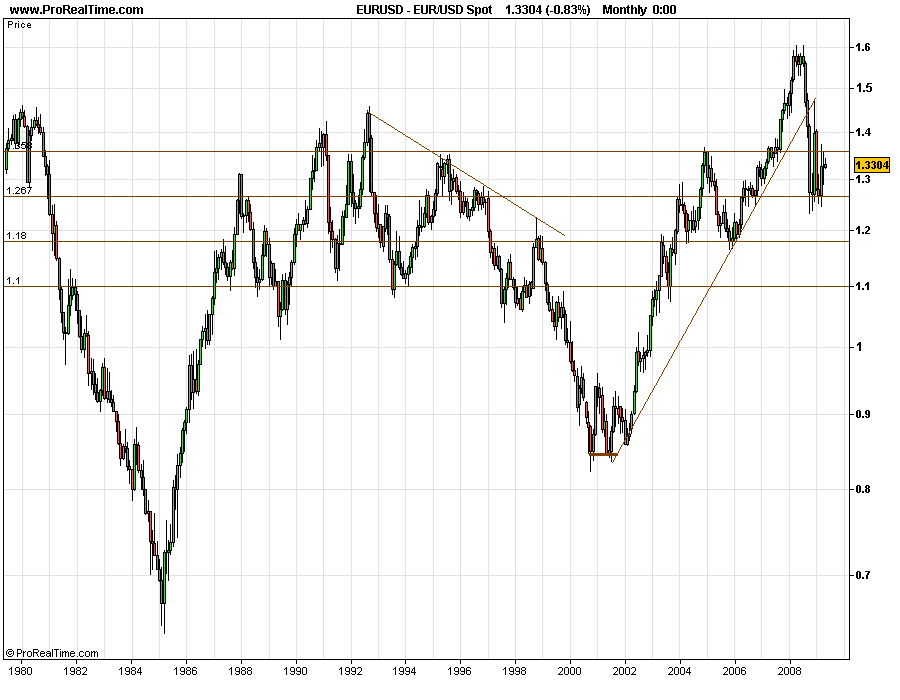Click the 2004 x-axis year label
The height and width of the screenshot is (700, 900).
tap(680, 671)
